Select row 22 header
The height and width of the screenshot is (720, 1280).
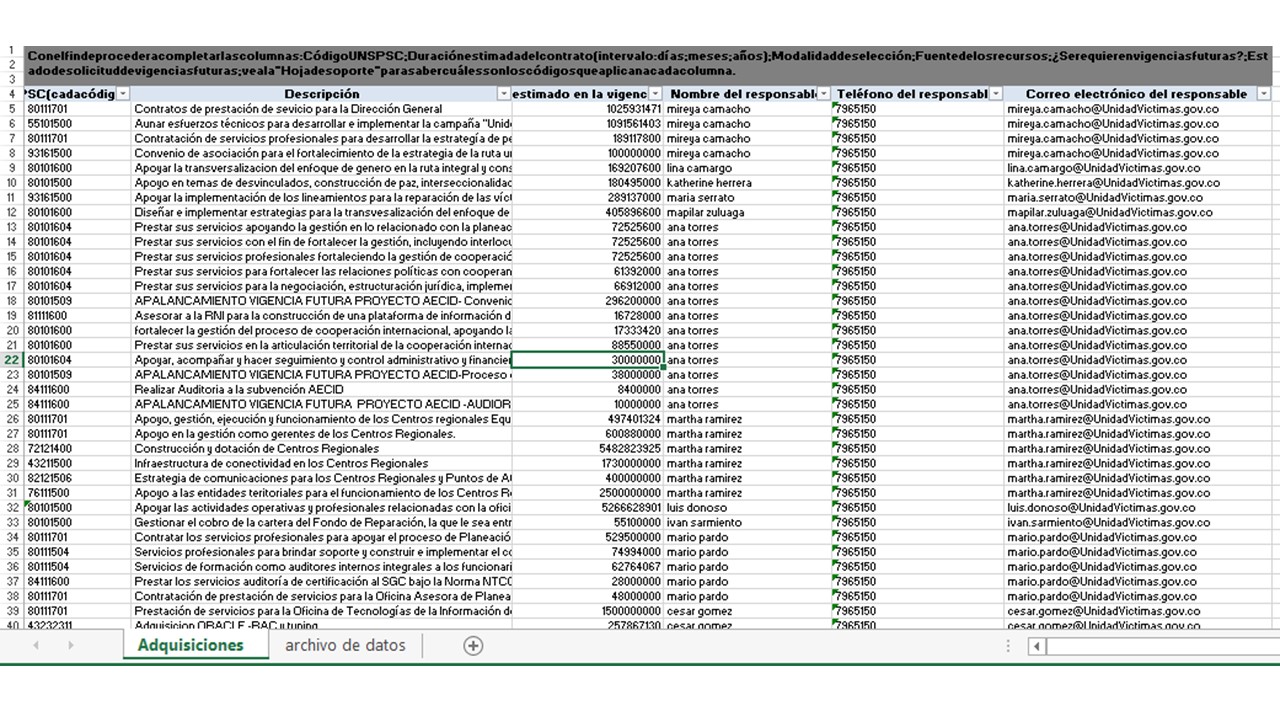pyautogui.click(x=11, y=360)
